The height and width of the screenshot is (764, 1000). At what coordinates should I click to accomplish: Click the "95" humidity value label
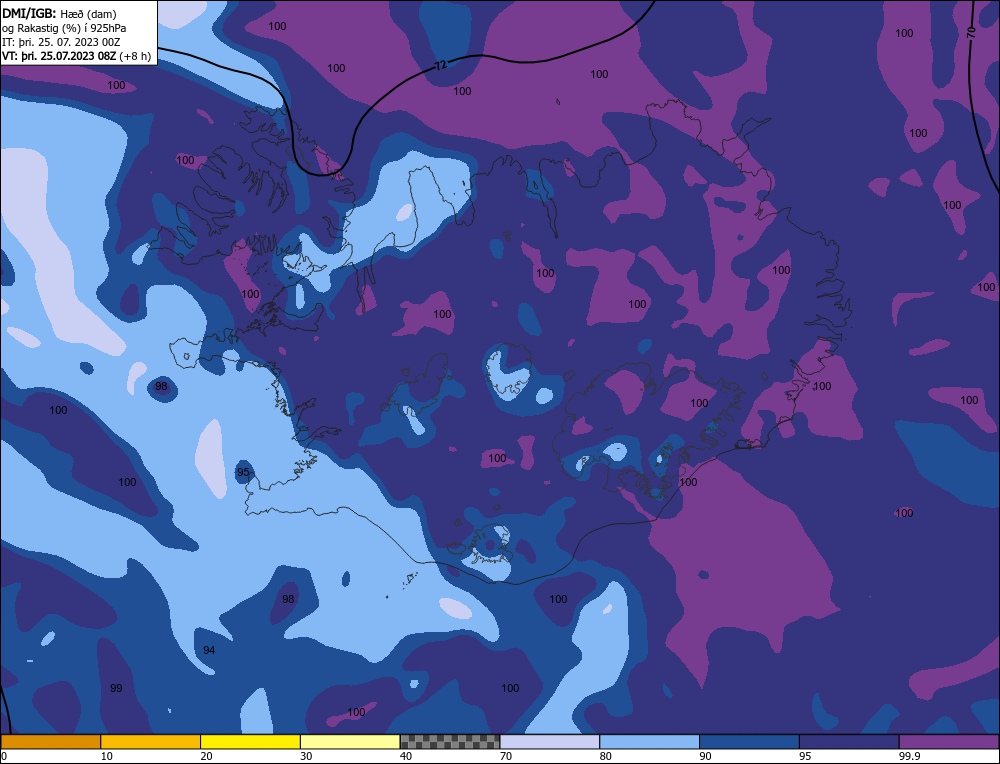(x=243, y=473)
